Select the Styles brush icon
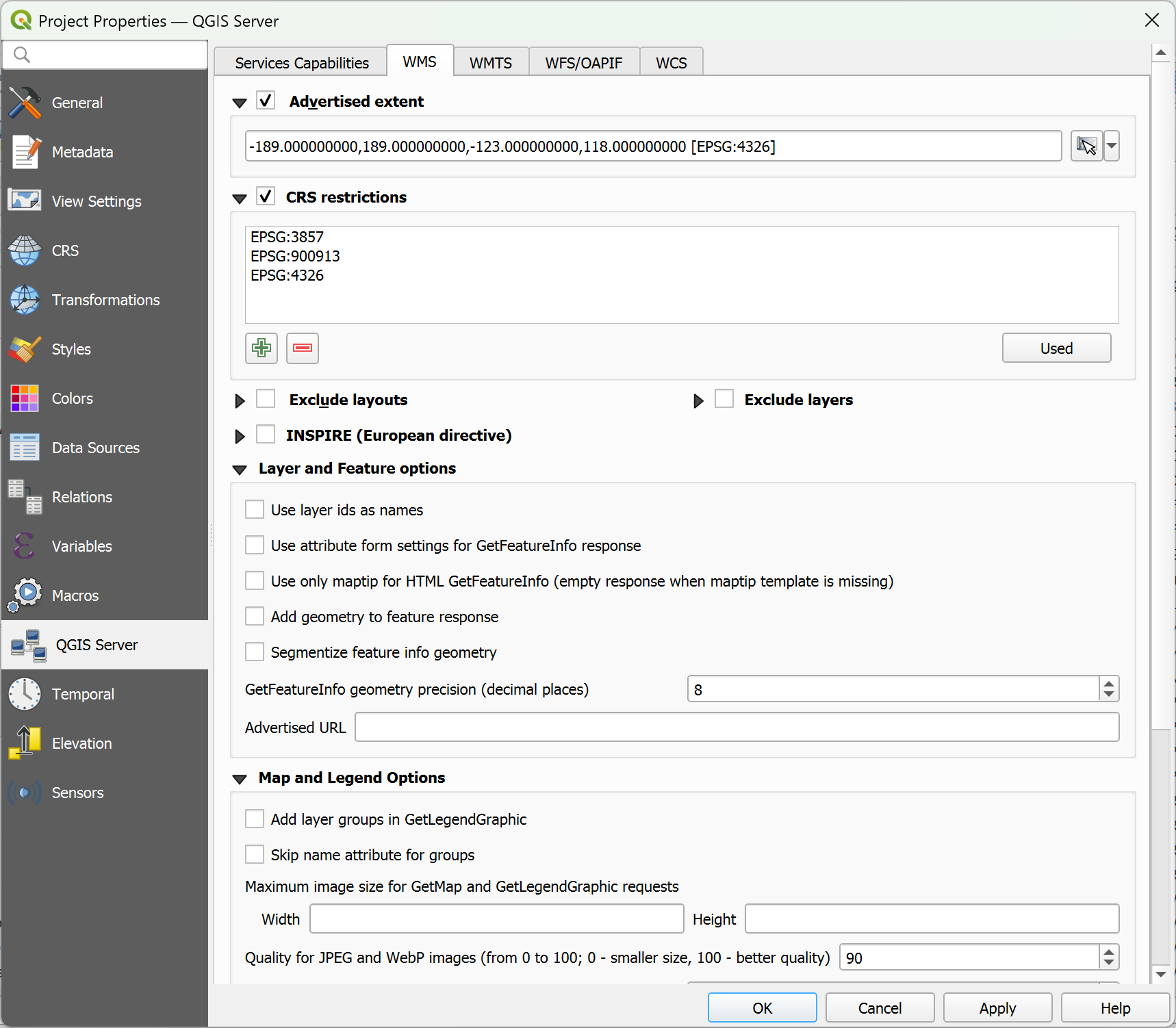The height and width of the screenshot is (1028, 1176). [25, 349]
